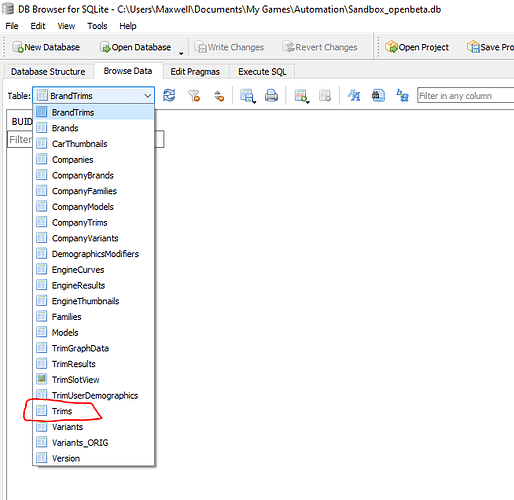
Task: Switch to the Database Structure tab
Action: tap(48, 71)
